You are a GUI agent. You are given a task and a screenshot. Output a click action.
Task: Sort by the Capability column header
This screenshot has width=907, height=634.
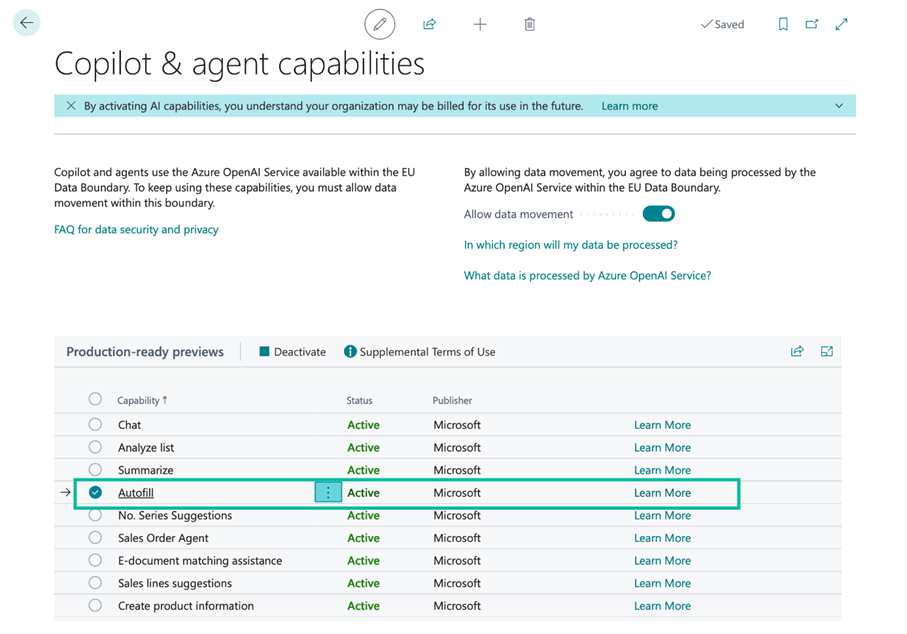142,400
